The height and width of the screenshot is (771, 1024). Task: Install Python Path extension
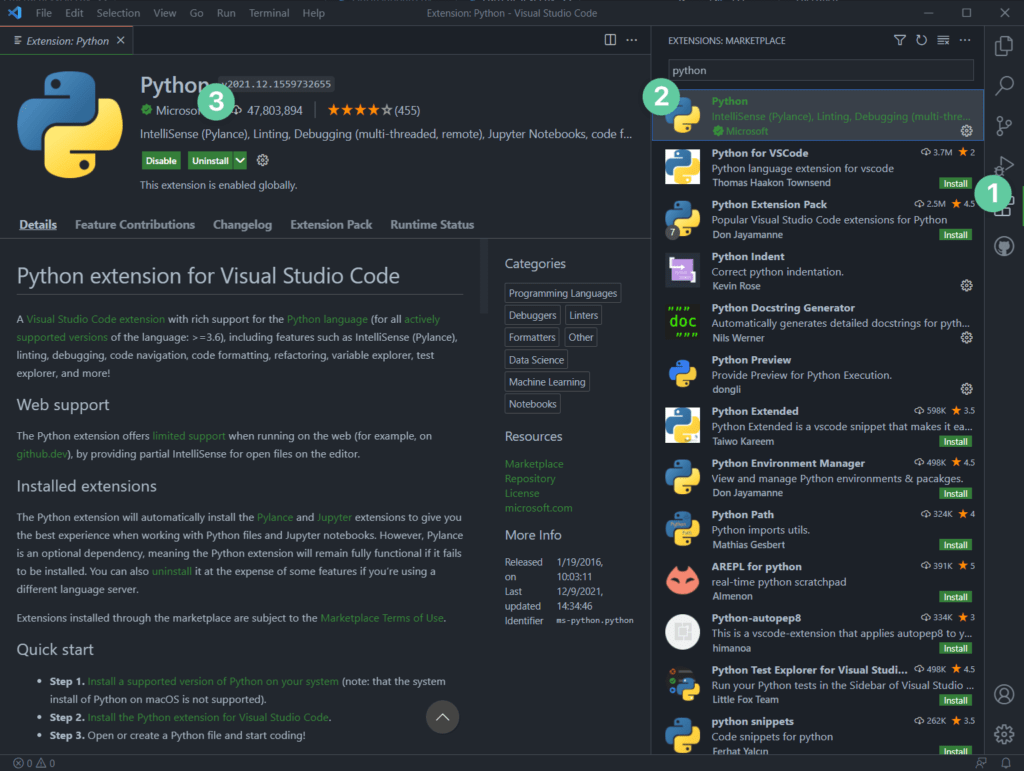point(955,545)
